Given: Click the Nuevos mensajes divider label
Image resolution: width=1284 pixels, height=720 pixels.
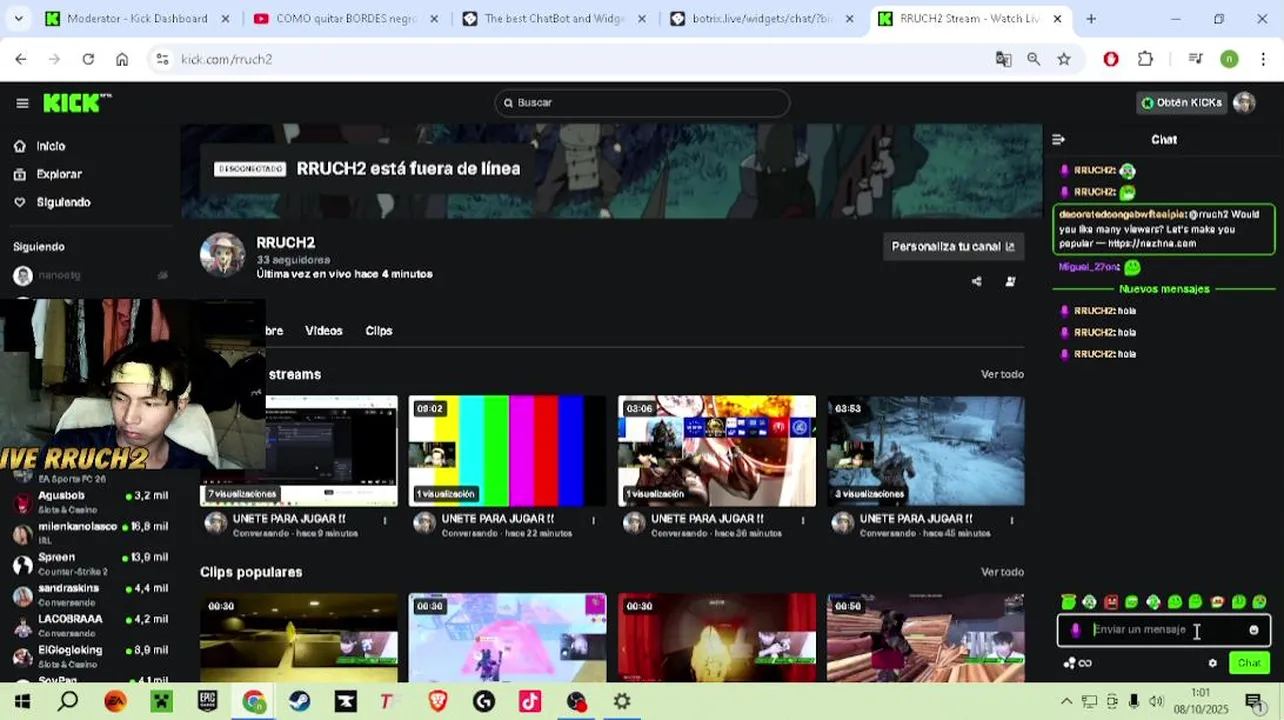Looking at the screenshot, I should click(x=1164, y=289).
